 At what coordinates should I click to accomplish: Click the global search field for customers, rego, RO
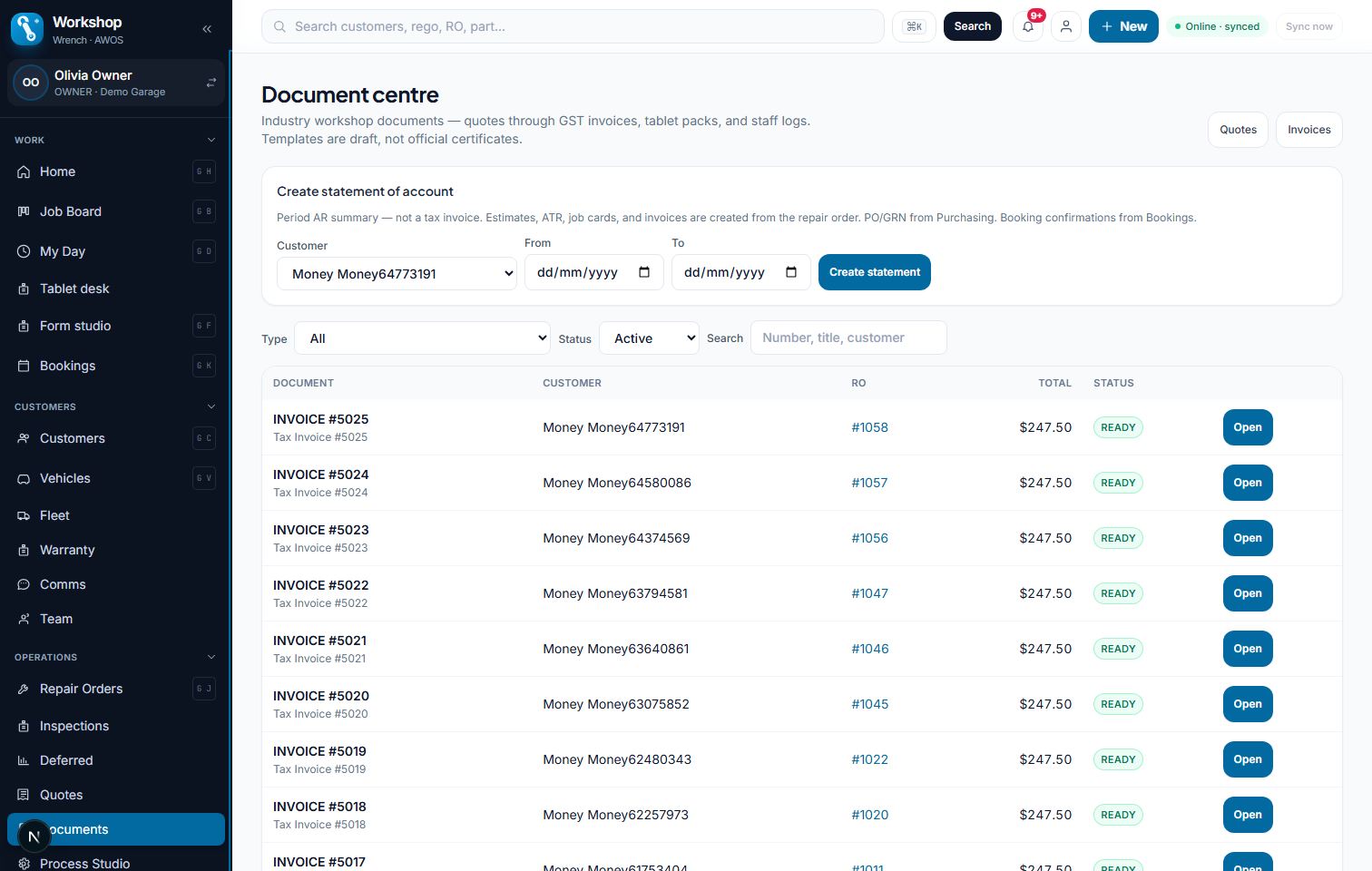click(573, 26)
